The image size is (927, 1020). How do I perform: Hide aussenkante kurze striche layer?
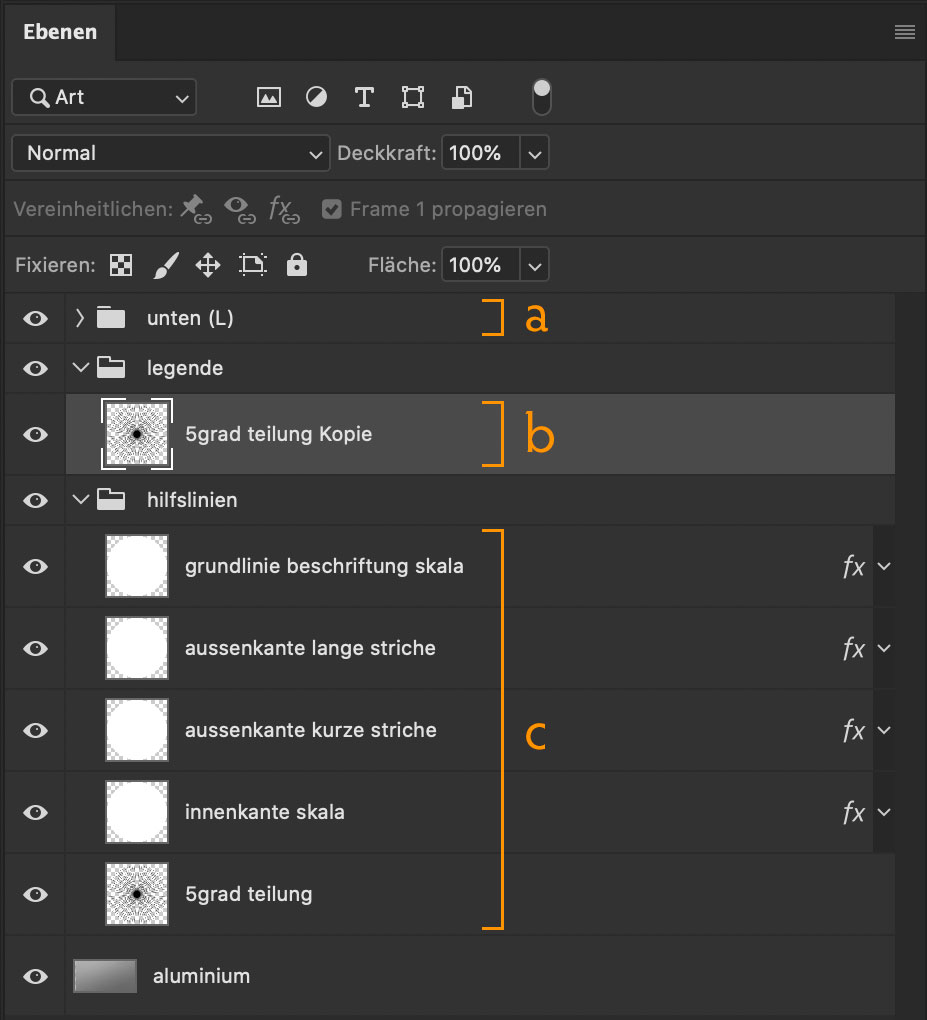[36, 731]
